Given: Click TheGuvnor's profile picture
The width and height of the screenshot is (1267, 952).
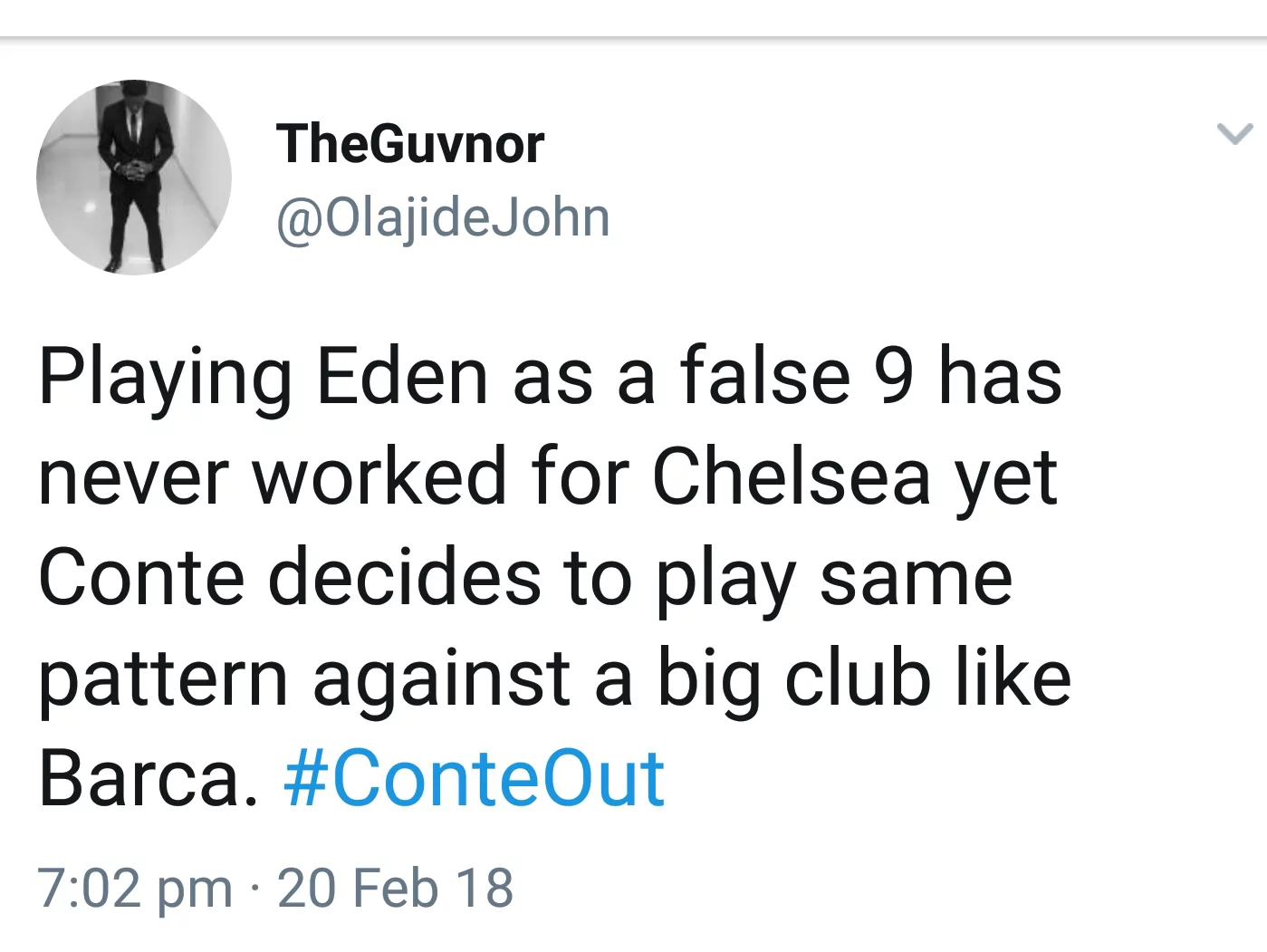Looking at the screenshot, I should point(134,178).
